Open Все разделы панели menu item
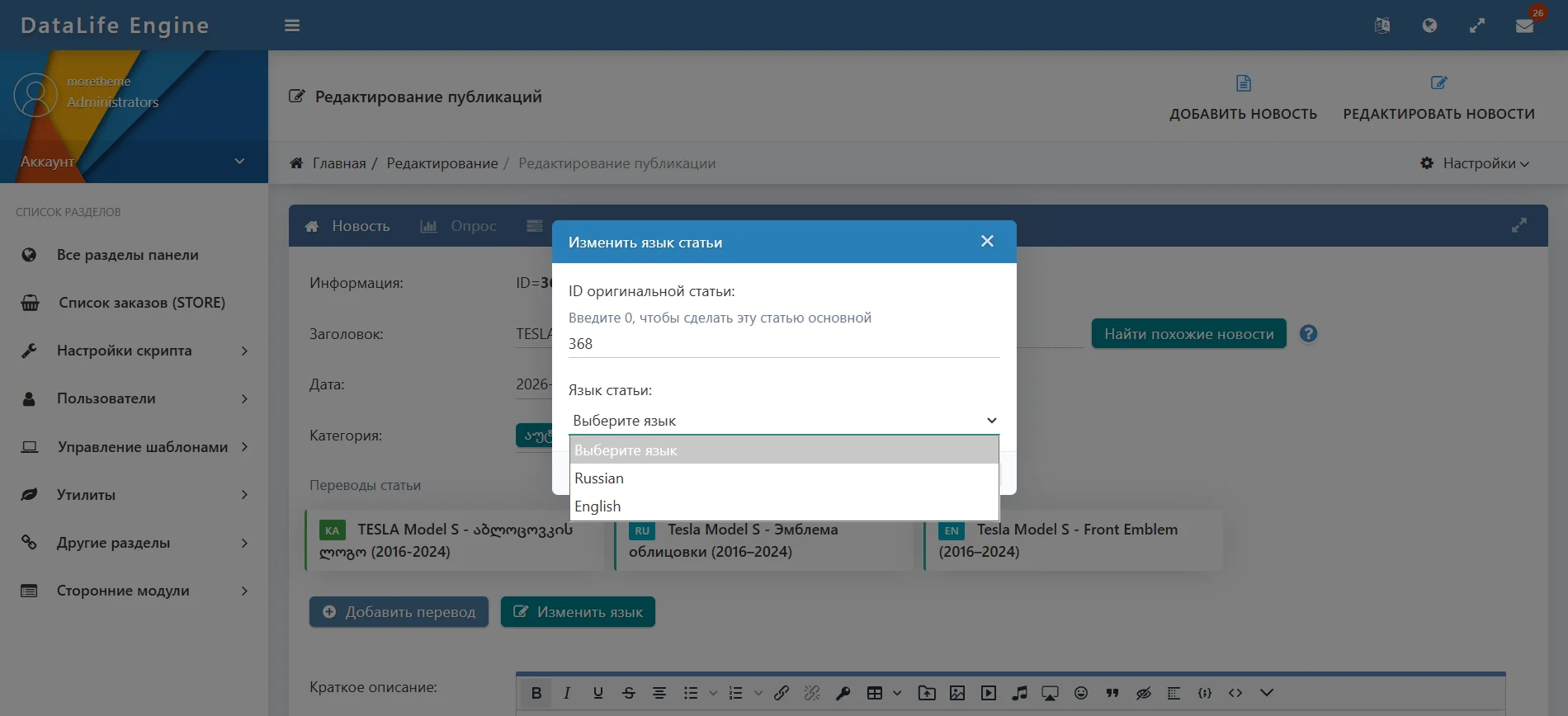The width and height of the screenshot is (1568, 716). (x=127, y=255)
